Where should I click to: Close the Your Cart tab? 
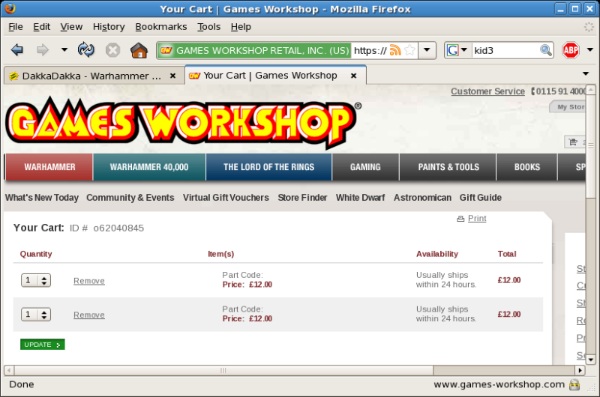[354, 76]
